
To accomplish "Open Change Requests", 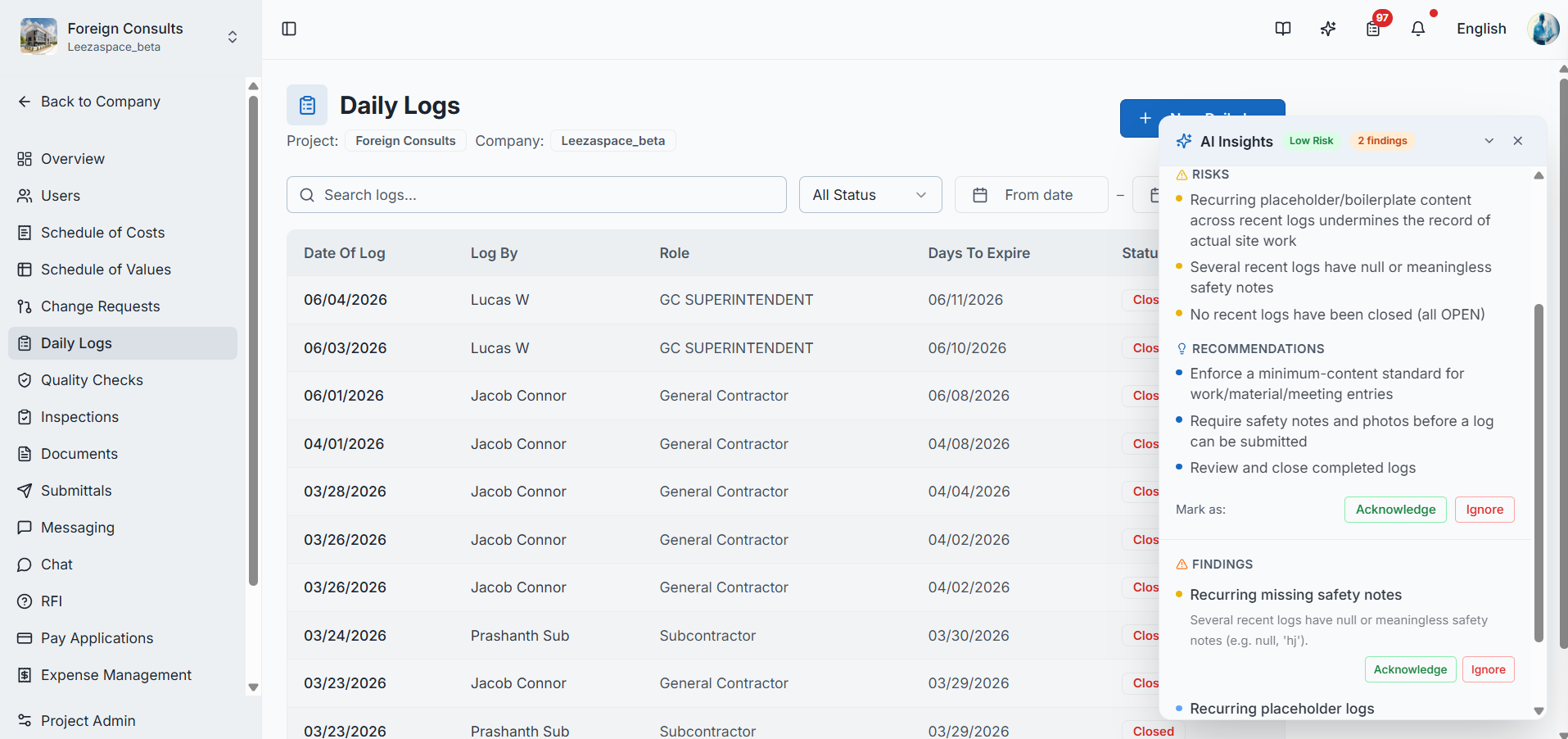I will [x=123, y=306].
